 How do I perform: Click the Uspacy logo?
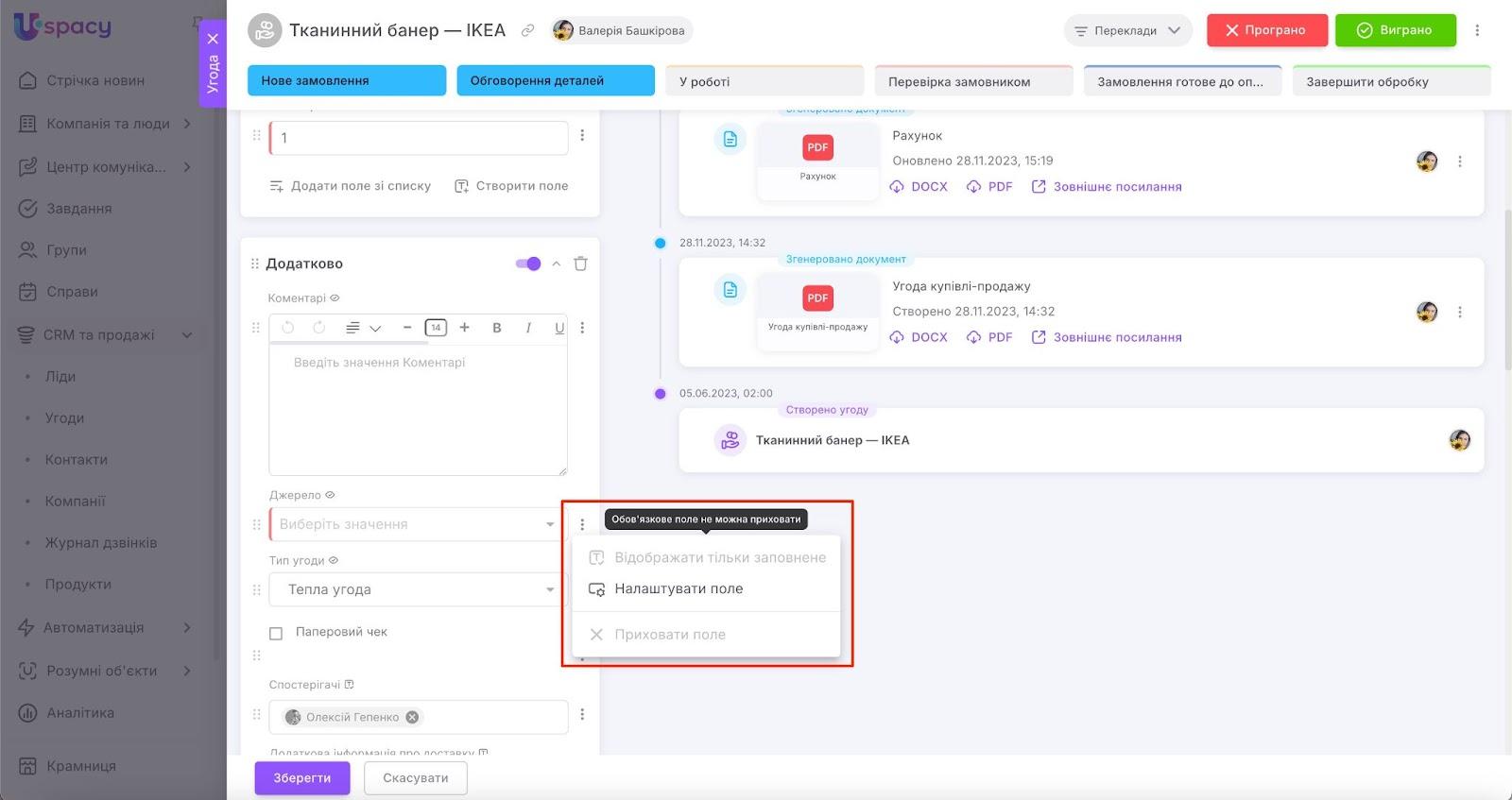pos(62,26)
